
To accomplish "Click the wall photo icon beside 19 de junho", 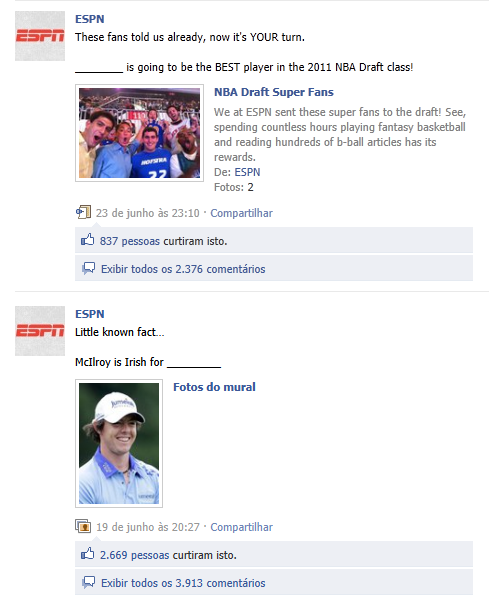I will pyautogui.click(x=83, y=526).
